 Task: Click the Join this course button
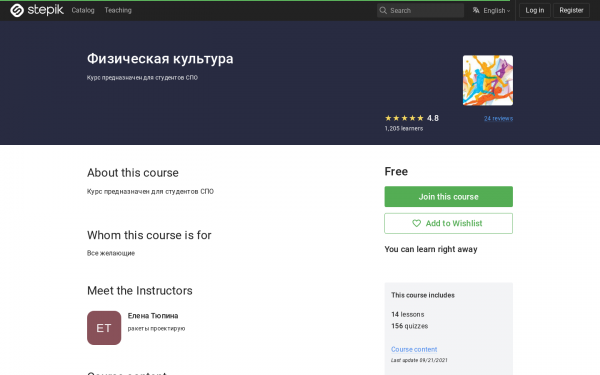pyautogui.click(x=448, y=197)
